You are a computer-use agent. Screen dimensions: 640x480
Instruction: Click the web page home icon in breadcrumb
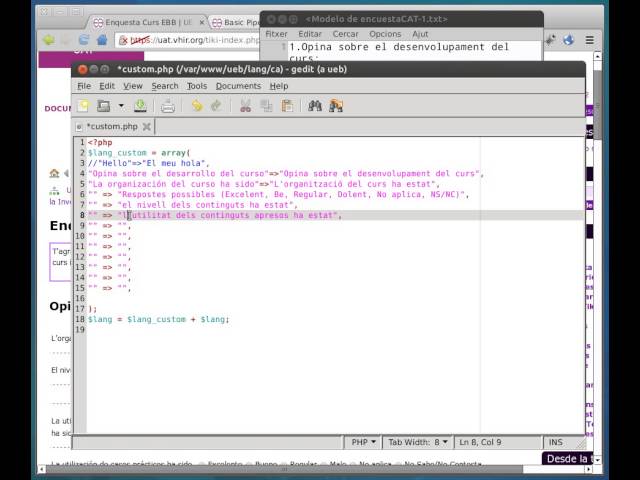point(54,173)
